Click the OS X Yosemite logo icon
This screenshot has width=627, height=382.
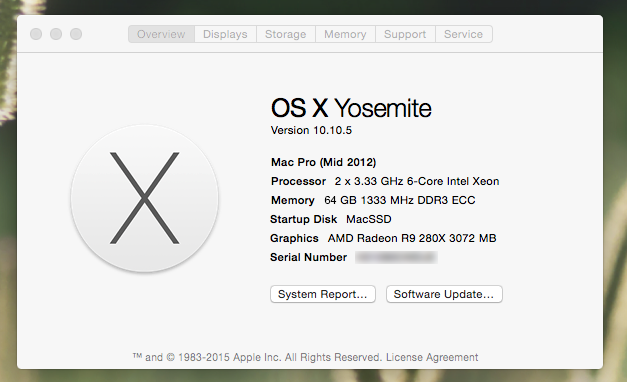pyautogui.click(x=145, y=198)
